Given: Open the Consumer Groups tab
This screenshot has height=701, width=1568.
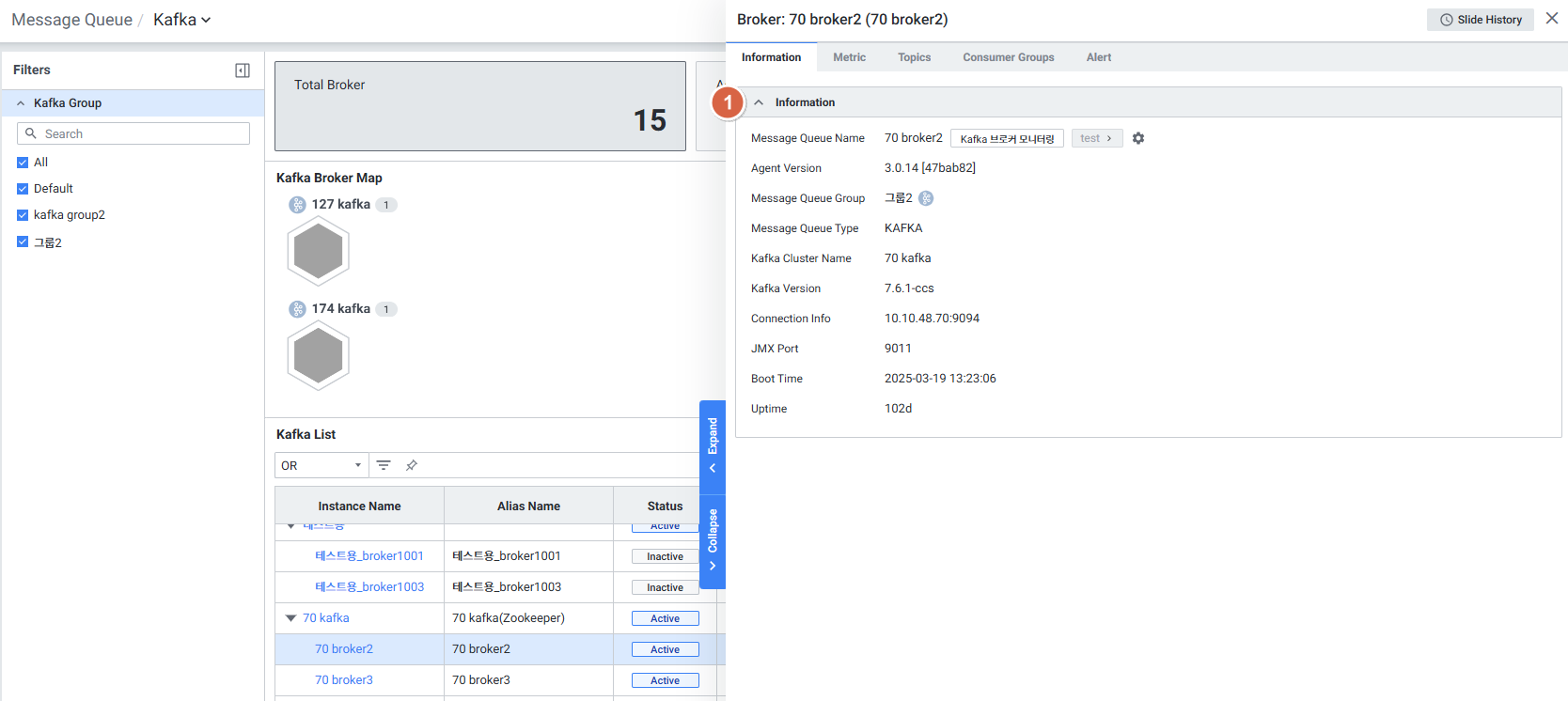Looking at the screenshot, I should [1008, 57].
